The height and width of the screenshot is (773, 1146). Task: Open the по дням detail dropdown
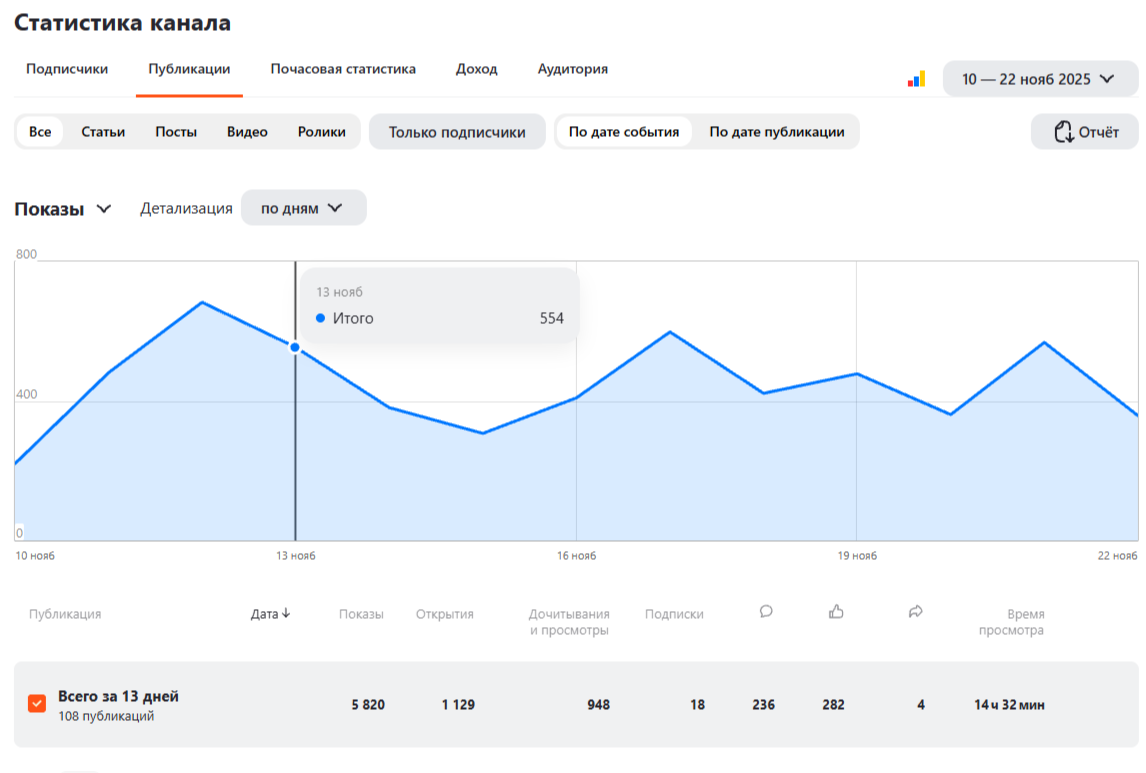303,208
